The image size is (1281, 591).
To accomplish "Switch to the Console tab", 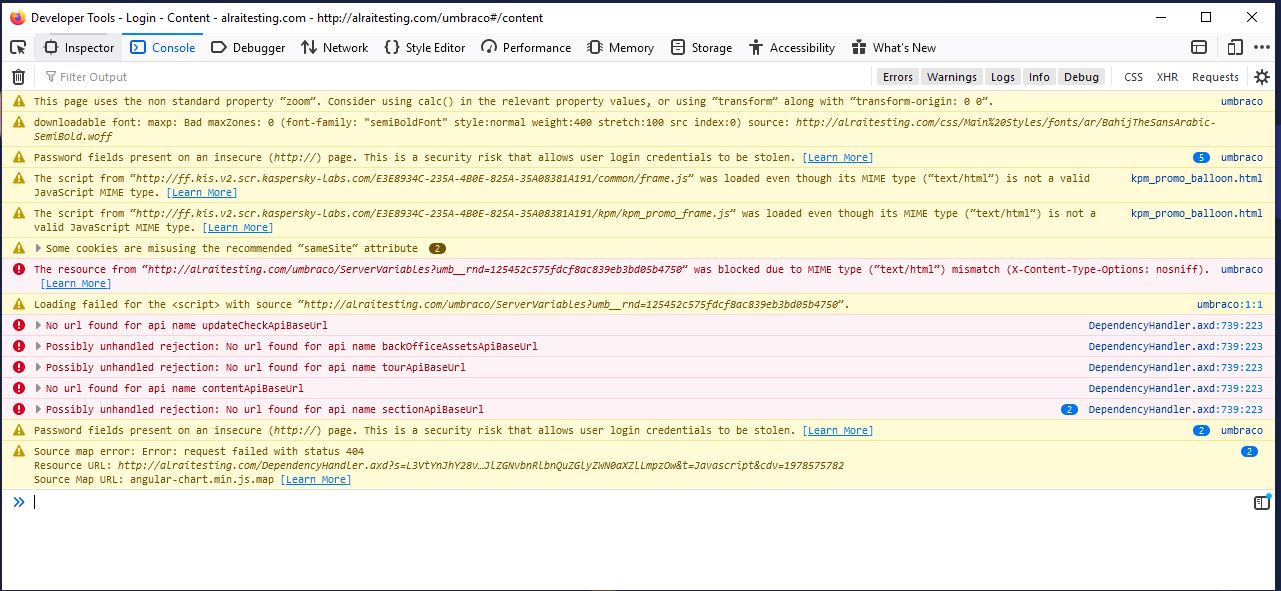I will [x=162, y=47].
